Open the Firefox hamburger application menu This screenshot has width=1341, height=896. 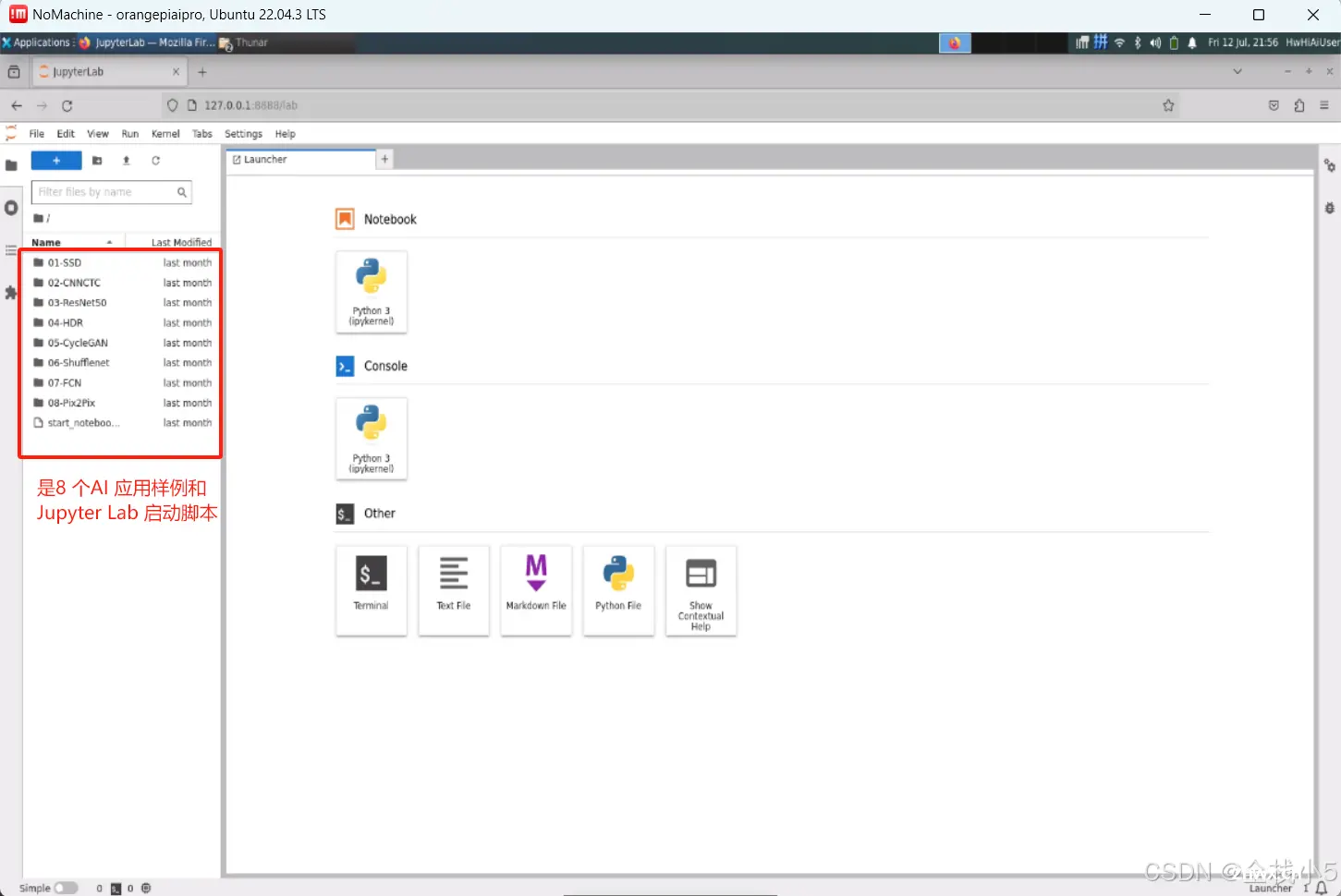click(x=1324, y=105)
